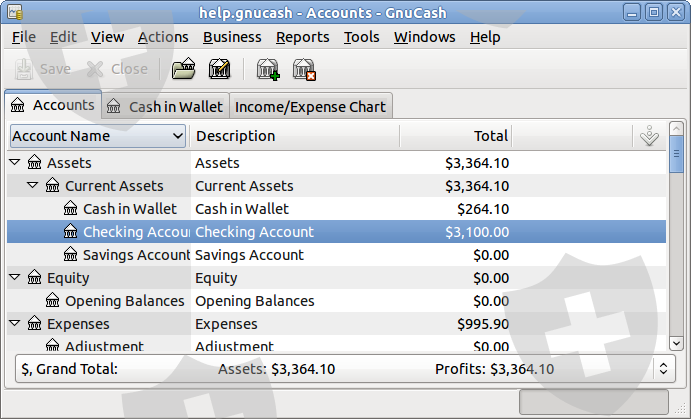This screenshot has width=691, height=419.
Task: Collapse the Current Assets subtree
Action: coord(33,186)
